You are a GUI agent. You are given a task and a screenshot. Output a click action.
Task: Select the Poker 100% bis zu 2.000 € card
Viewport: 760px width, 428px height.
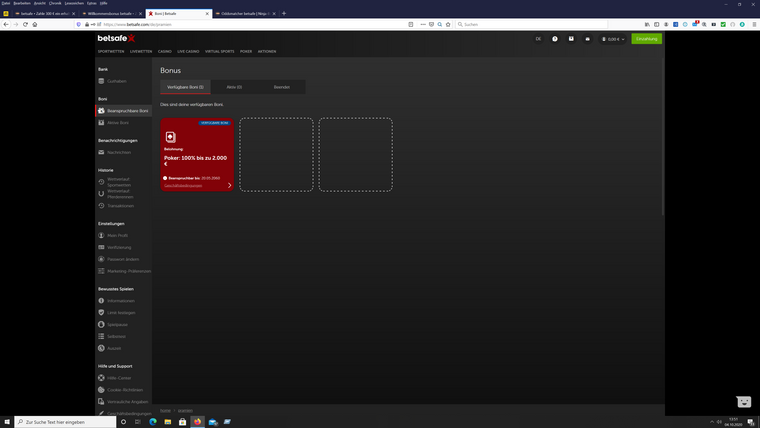[197, 154]
